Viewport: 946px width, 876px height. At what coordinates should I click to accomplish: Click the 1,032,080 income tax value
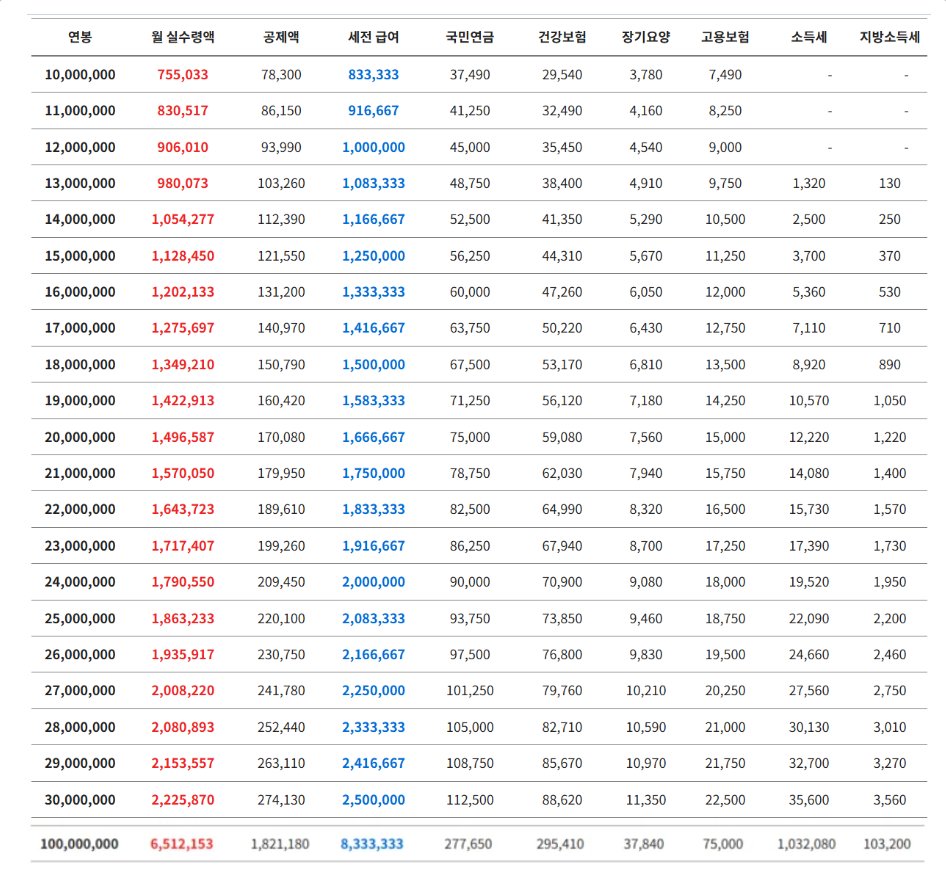[807, 844]
